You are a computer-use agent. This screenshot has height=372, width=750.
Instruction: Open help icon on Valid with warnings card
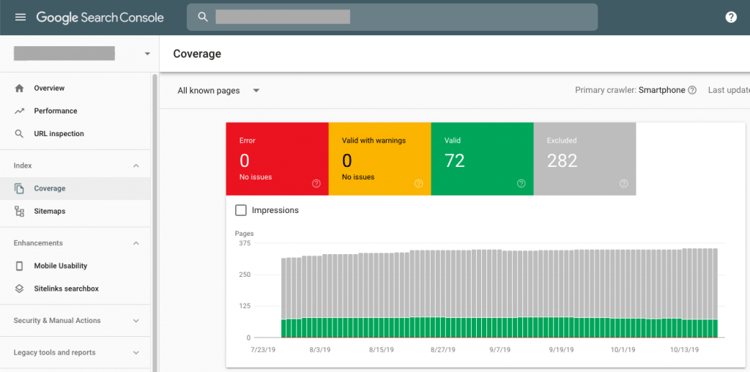click(419, 184)
